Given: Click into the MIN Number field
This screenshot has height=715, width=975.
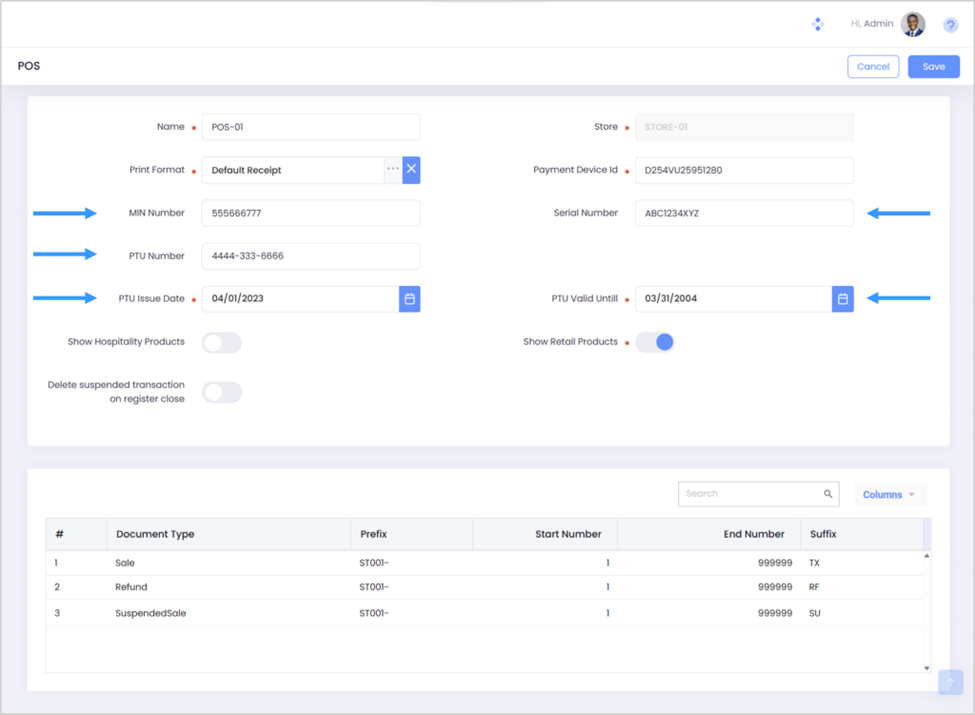Looking at the screenshot, I should [310, 213].
